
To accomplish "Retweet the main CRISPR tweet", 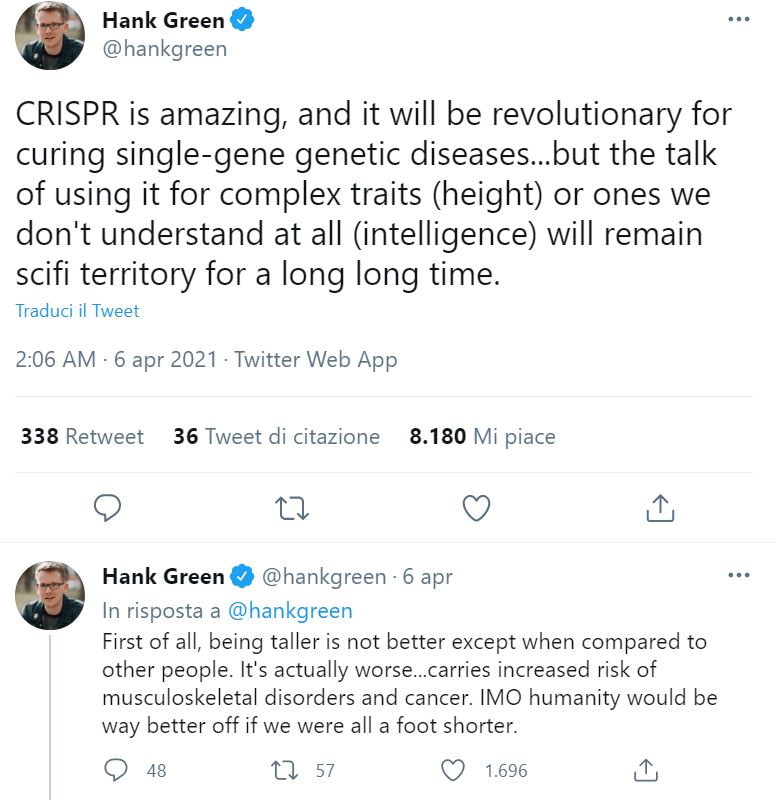I will [291, 508].
